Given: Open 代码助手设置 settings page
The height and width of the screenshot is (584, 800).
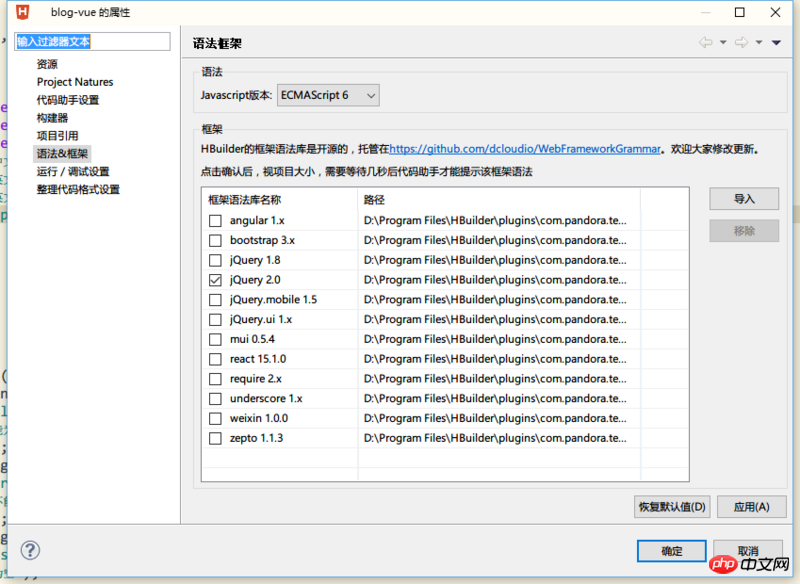Looking at the screenshot, I should click(68, 100).
